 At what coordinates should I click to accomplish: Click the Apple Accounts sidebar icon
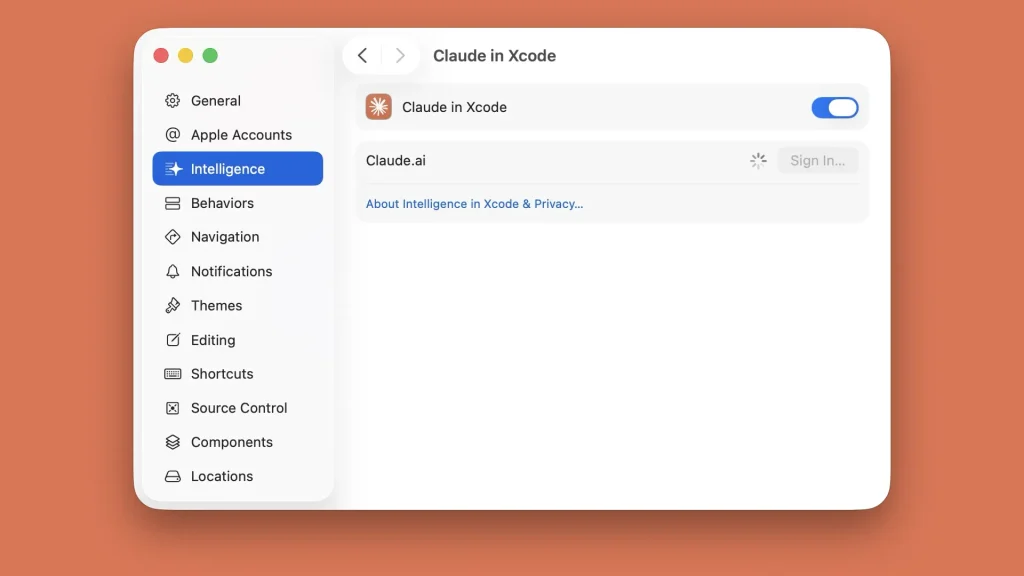coord(173,134)
